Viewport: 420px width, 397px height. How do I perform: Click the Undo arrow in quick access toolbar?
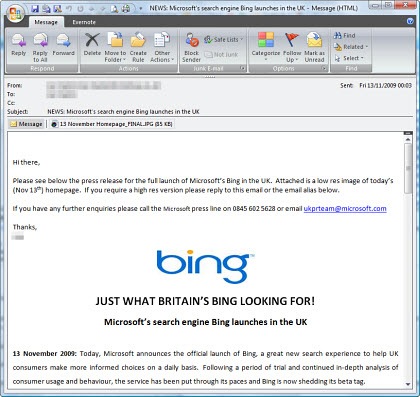(x=69, y=9)
